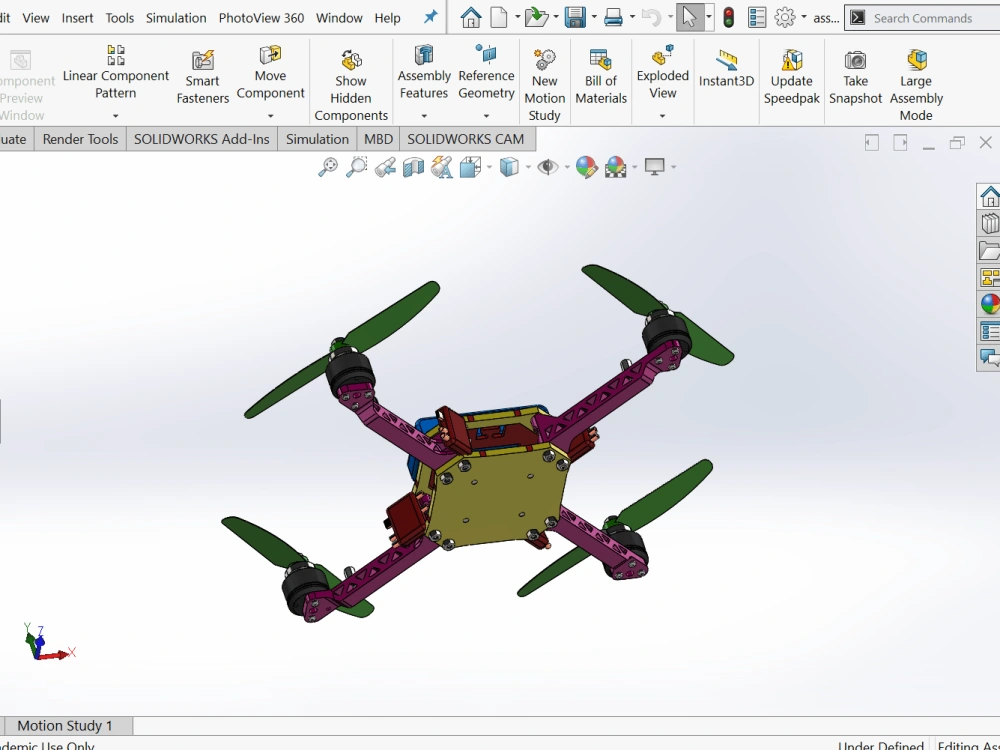Create a New Motion Study
The height and width of the screenshot is (750, 1000).
point(545,85)
